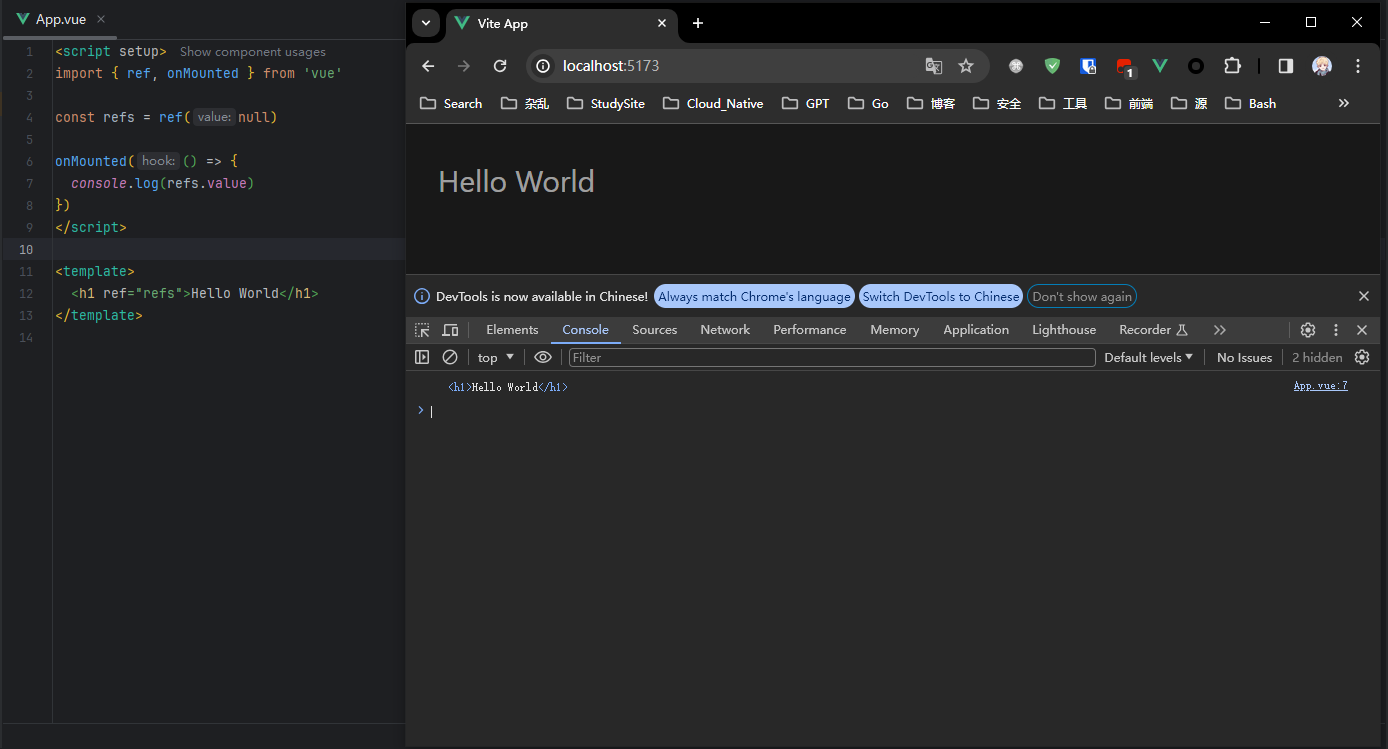Click Don't show again

click(x=1082, y=296)
